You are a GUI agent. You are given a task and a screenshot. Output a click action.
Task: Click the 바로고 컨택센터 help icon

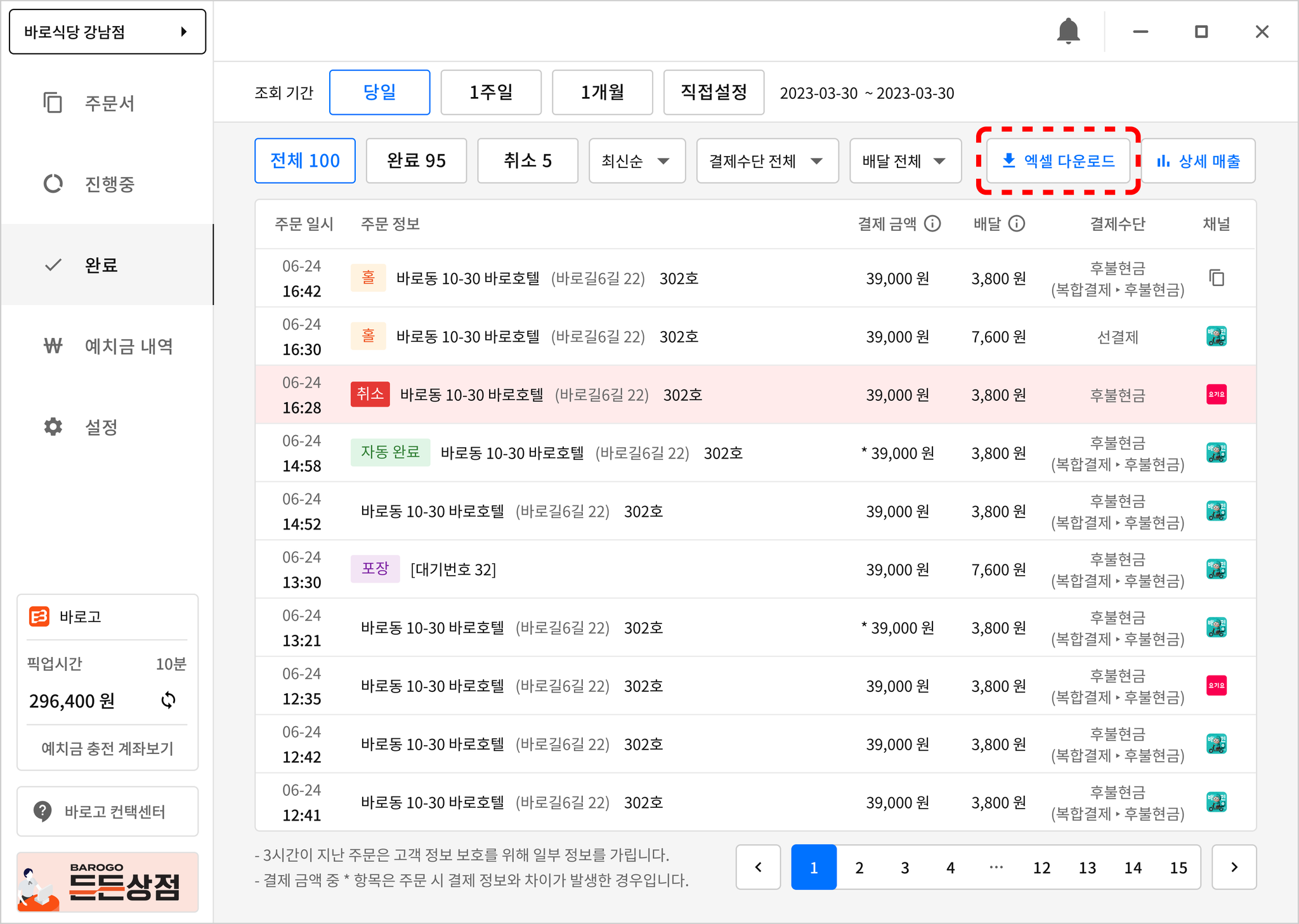(x=42, y=811)
